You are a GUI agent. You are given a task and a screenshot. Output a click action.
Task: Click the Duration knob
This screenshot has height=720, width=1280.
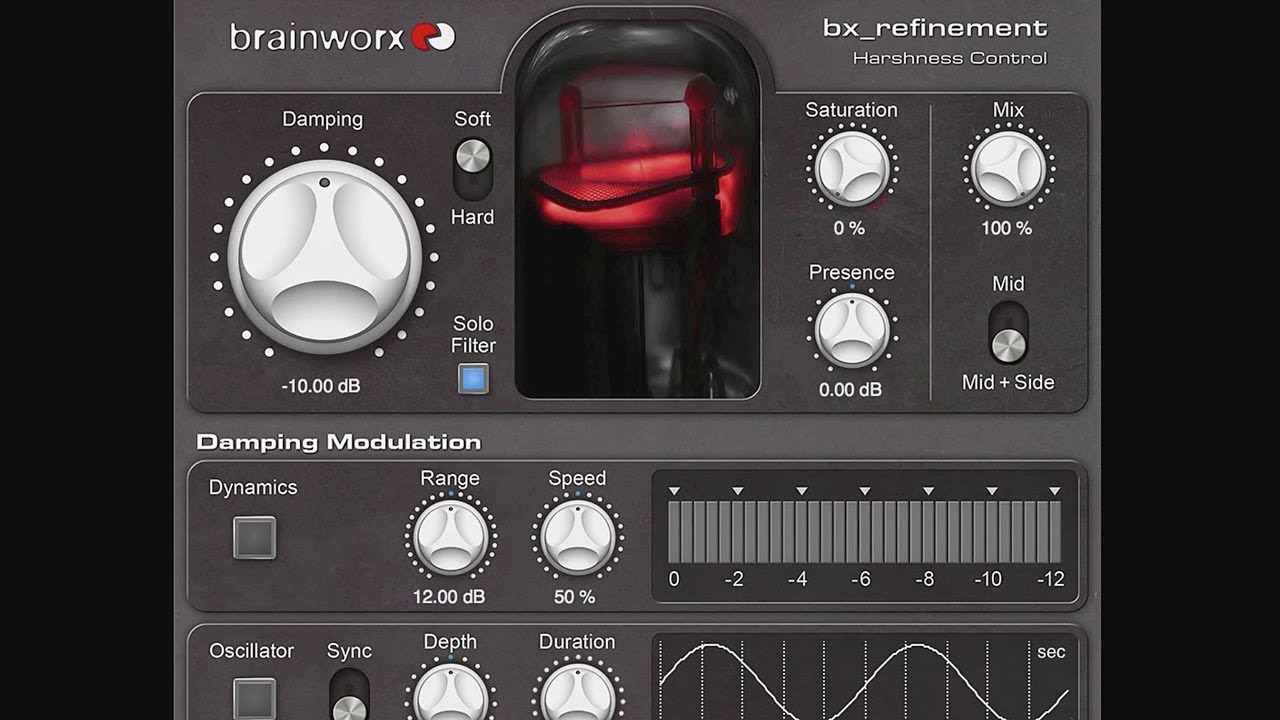tap(578, 692)
